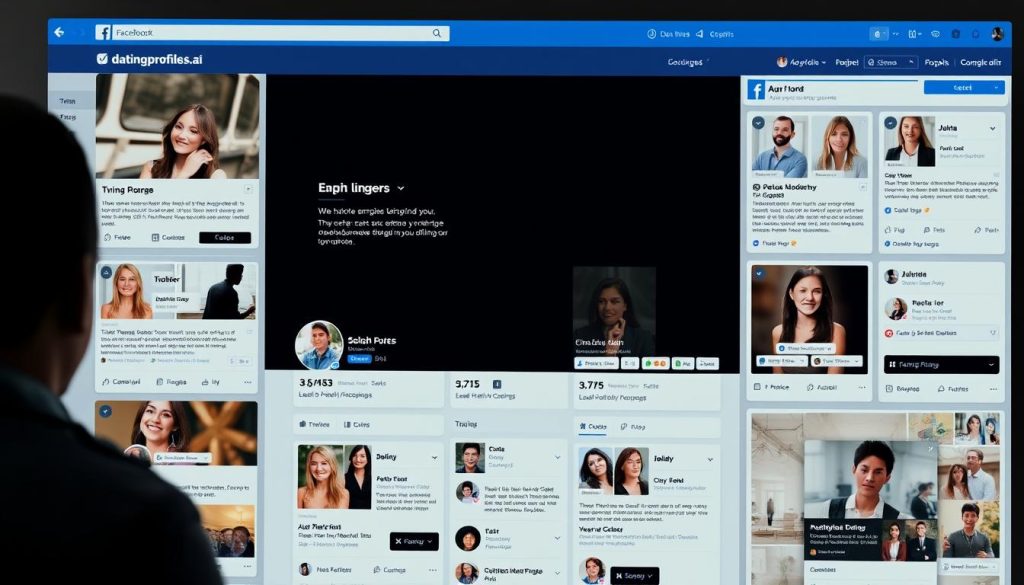Click the black button in the Tvning Rarge card
The image size is (1024, 585).
pos(225,238)
